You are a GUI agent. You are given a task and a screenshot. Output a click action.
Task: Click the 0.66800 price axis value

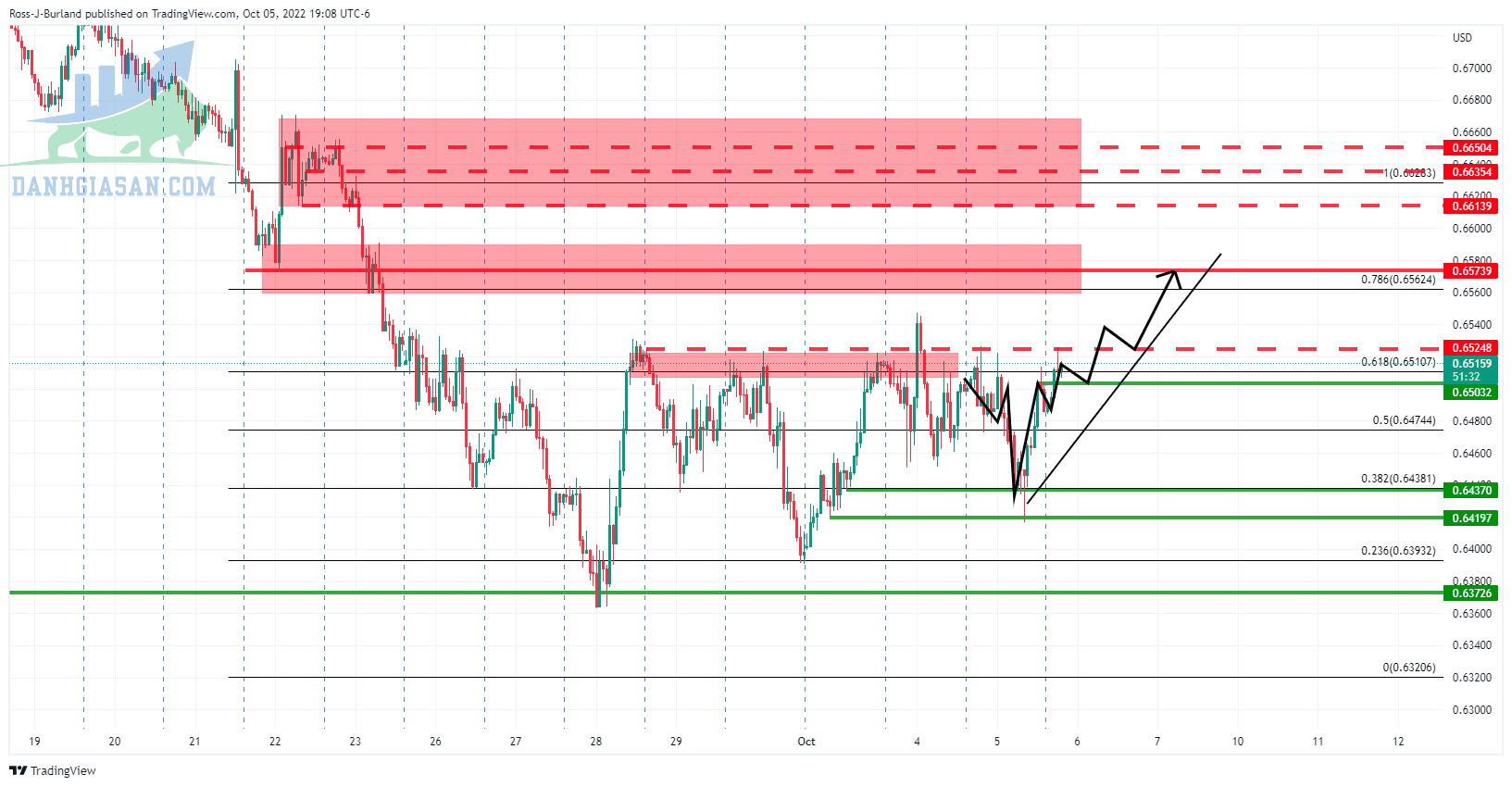(x=1472, y=100)
